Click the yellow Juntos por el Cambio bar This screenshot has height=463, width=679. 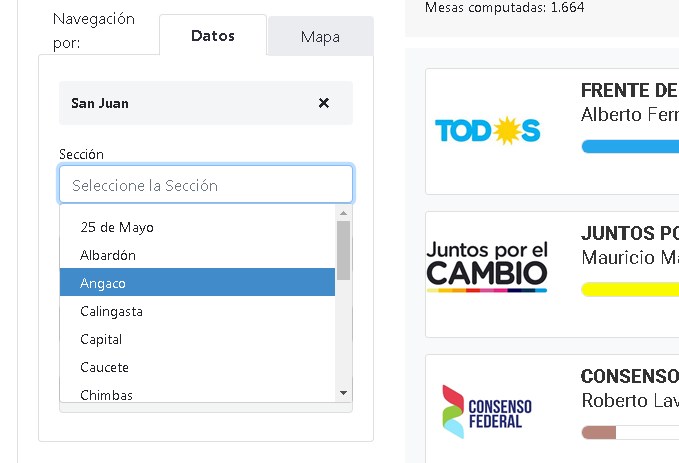click(630, 290)
